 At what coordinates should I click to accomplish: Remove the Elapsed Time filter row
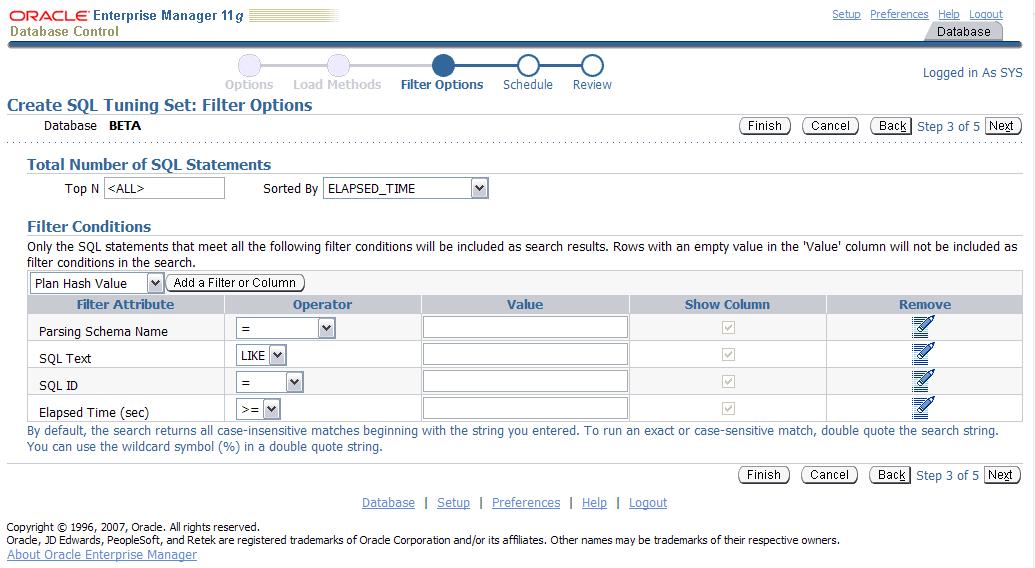pyautogui.click(x=923, y=407)
